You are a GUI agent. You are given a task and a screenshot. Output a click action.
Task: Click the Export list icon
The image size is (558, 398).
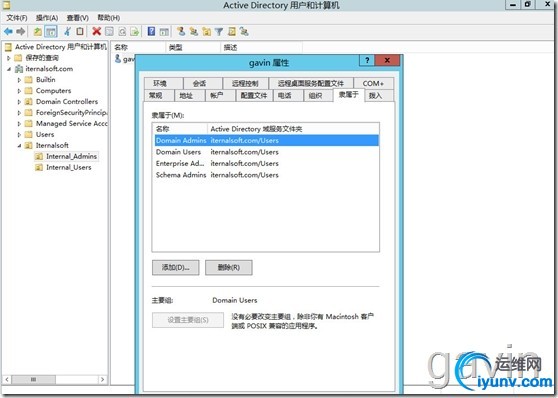pos(135,32)
